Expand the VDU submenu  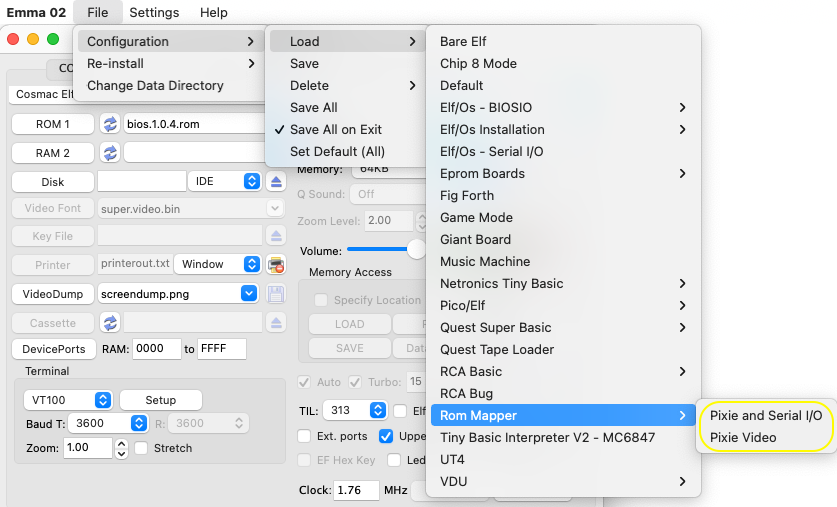coord(563,481)
